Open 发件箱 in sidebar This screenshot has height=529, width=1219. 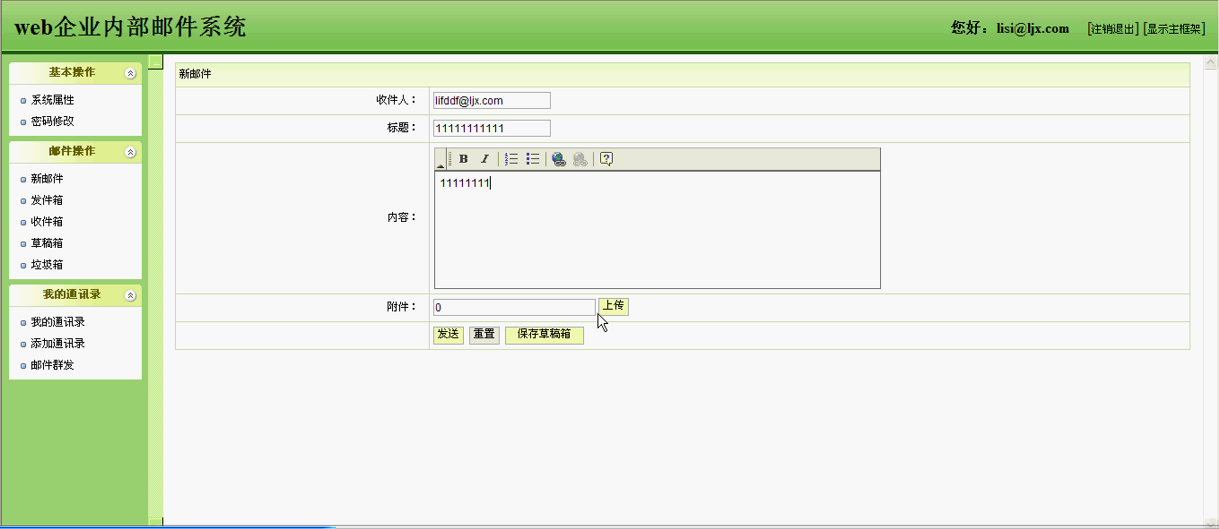tap(47, 200)
